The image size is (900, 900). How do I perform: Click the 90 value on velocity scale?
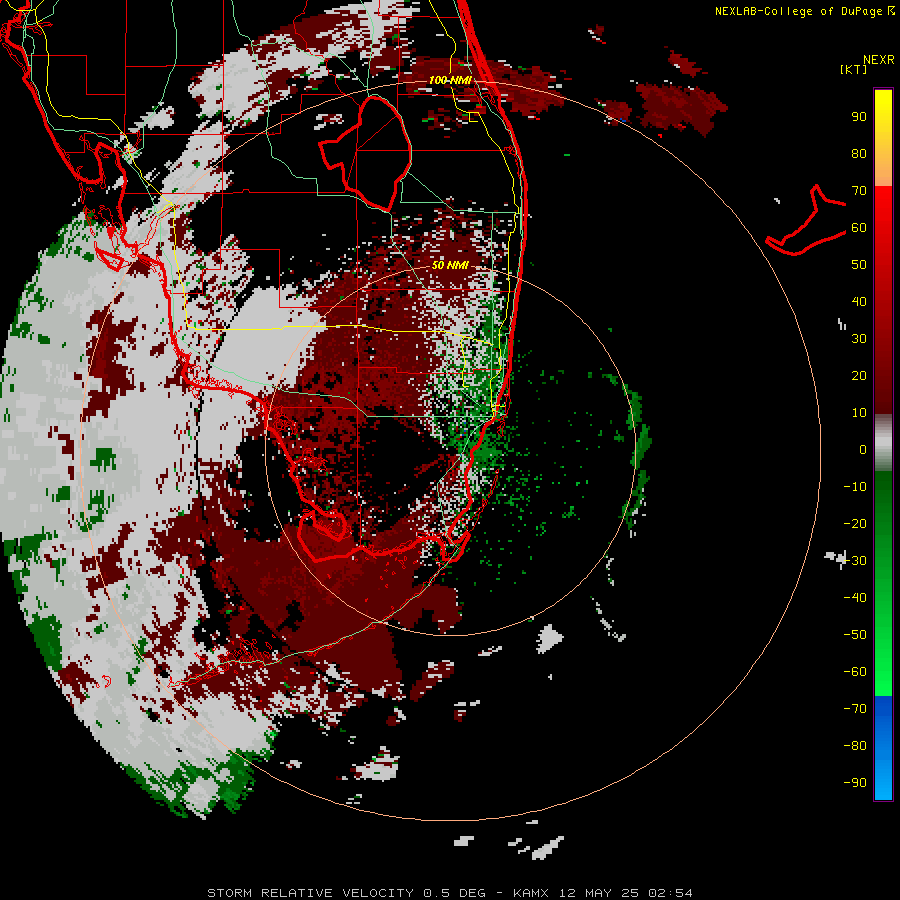[859, 117]
